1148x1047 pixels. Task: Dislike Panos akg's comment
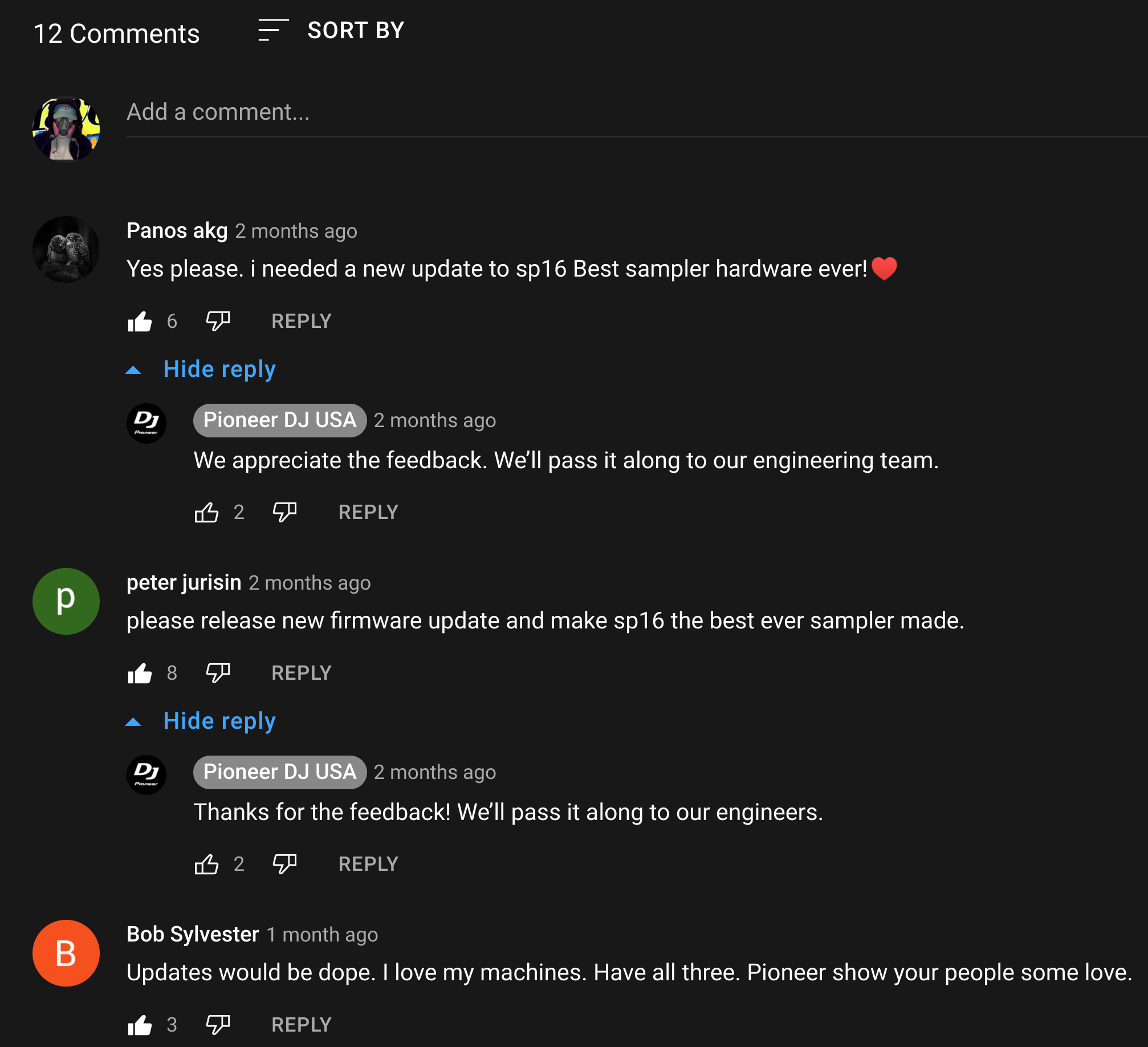click(x=218, y=321)
